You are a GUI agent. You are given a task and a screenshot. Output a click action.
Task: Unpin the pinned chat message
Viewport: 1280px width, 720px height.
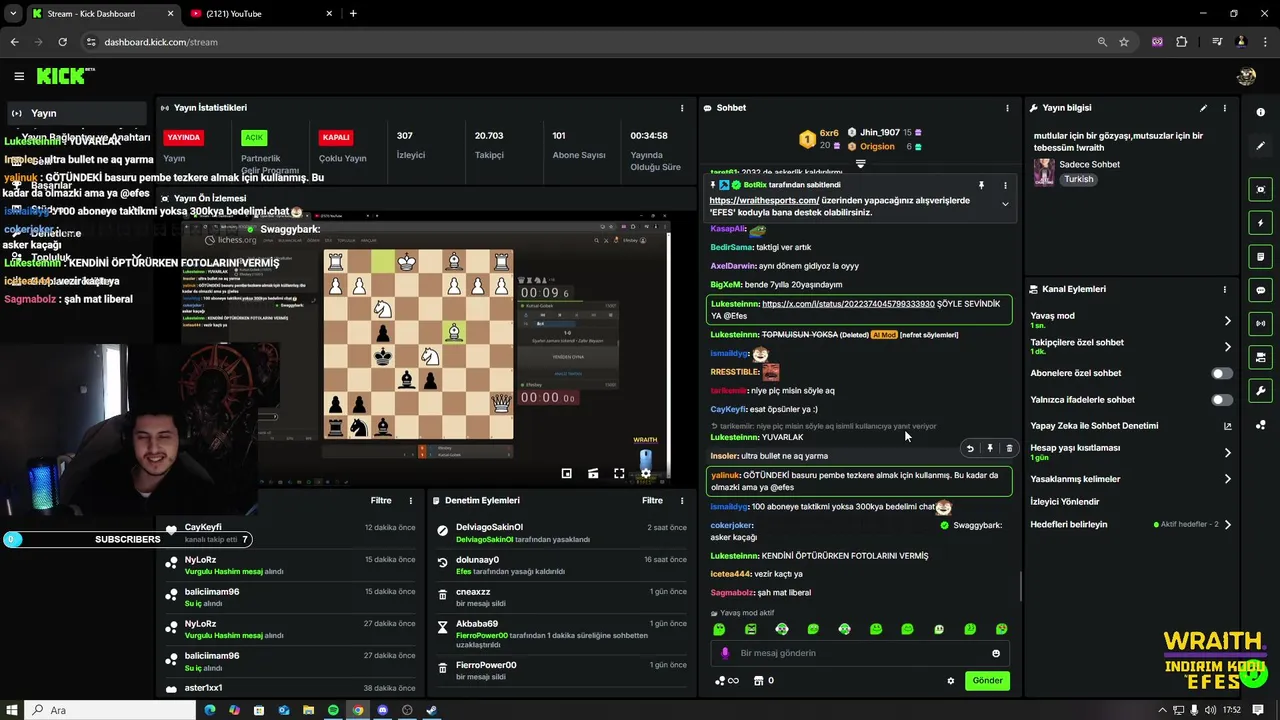pyautogui.click(x=981, y=185)
